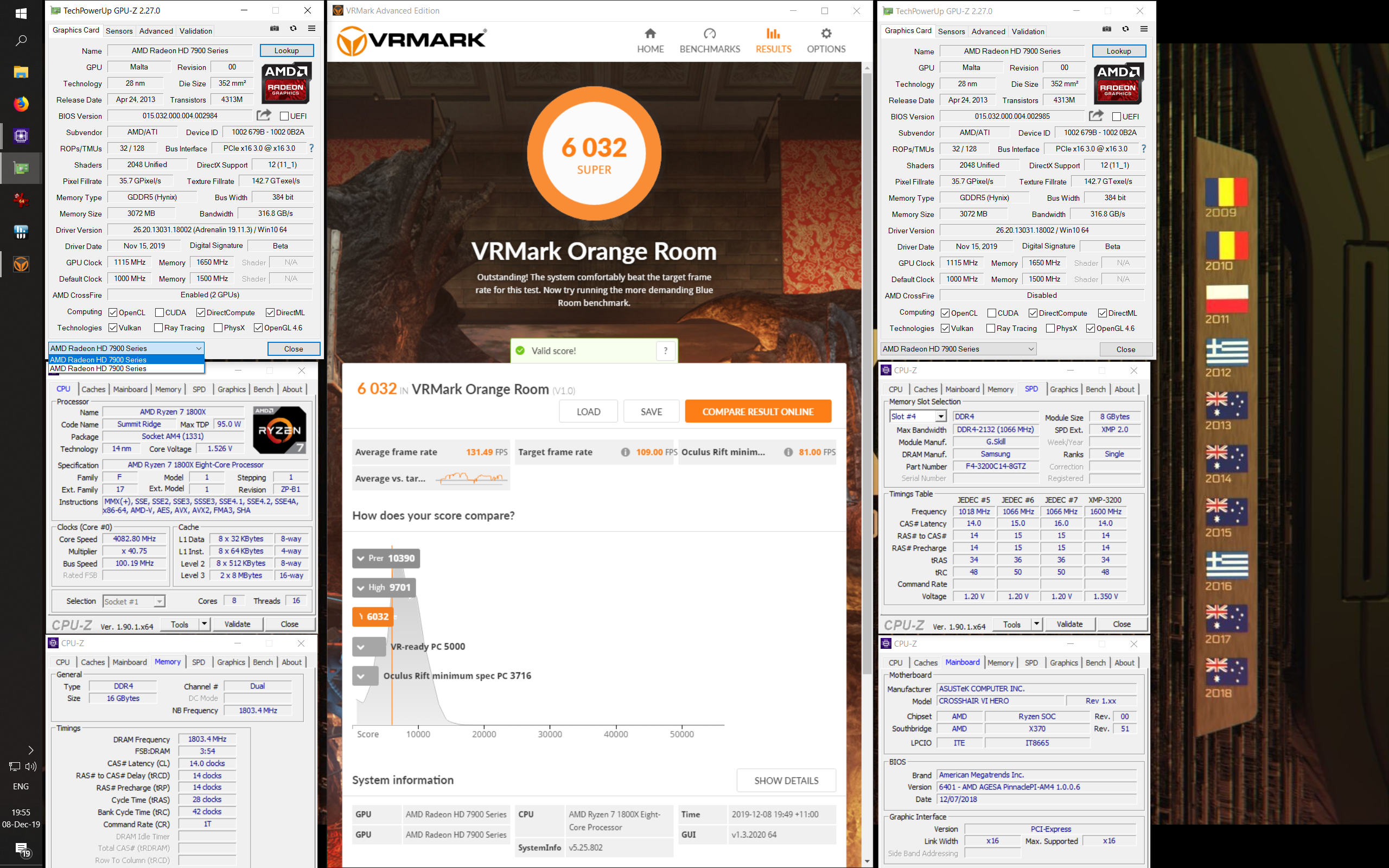Viewport: 1389px width, 868px height.
Task: Click LOAD button in VRMark
Action: point(588,412)
